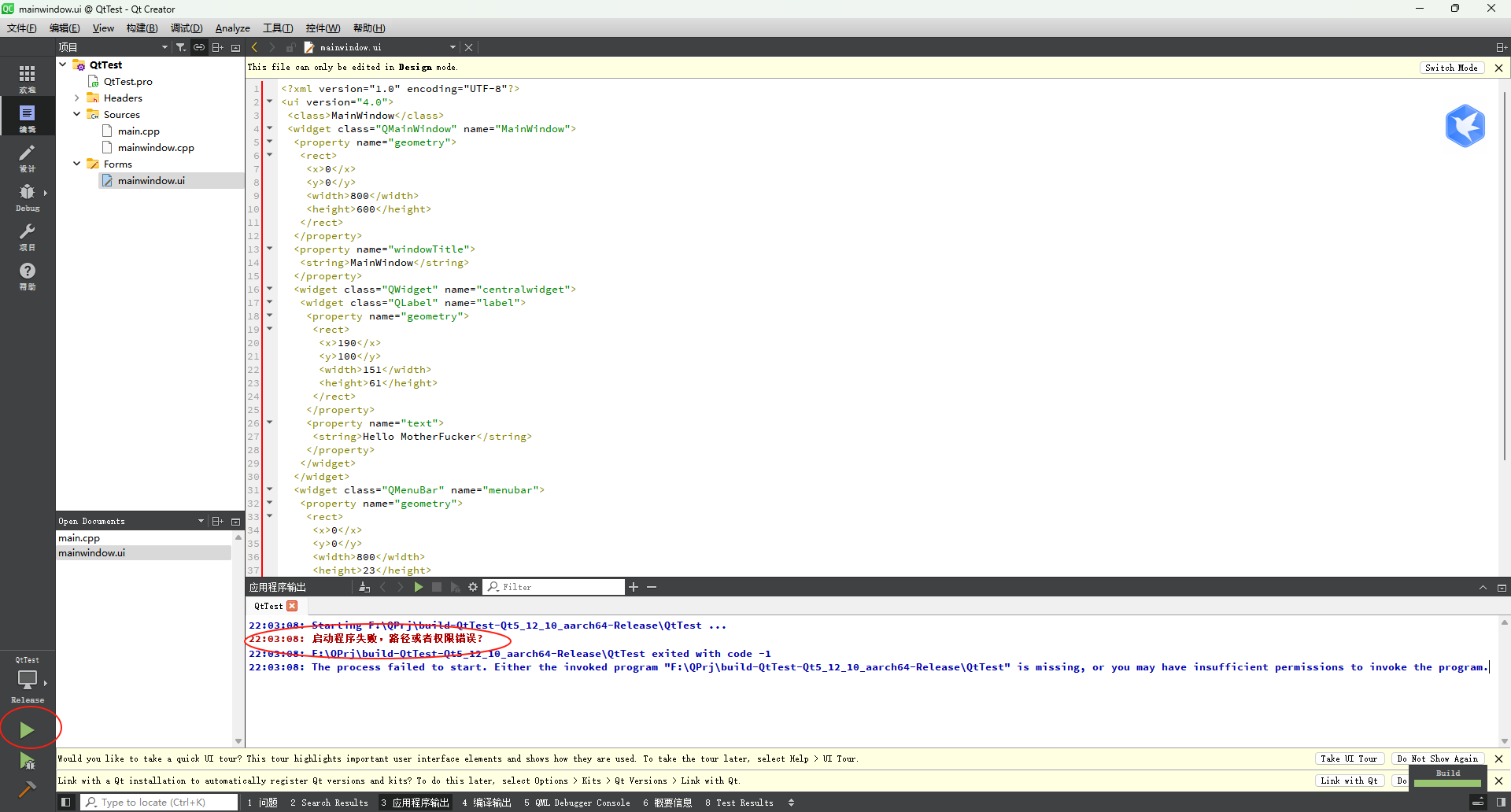The height and width of the screenshot is (812, 1511).
Task: Close the QtTest output tab
Action: 292,606
